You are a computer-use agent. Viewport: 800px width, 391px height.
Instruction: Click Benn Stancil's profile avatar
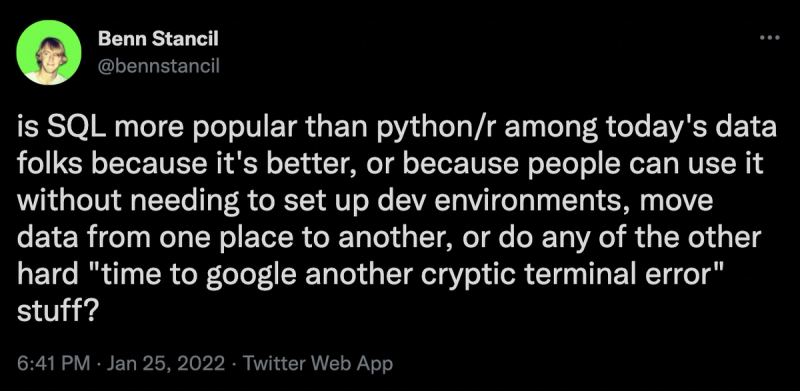48,53
